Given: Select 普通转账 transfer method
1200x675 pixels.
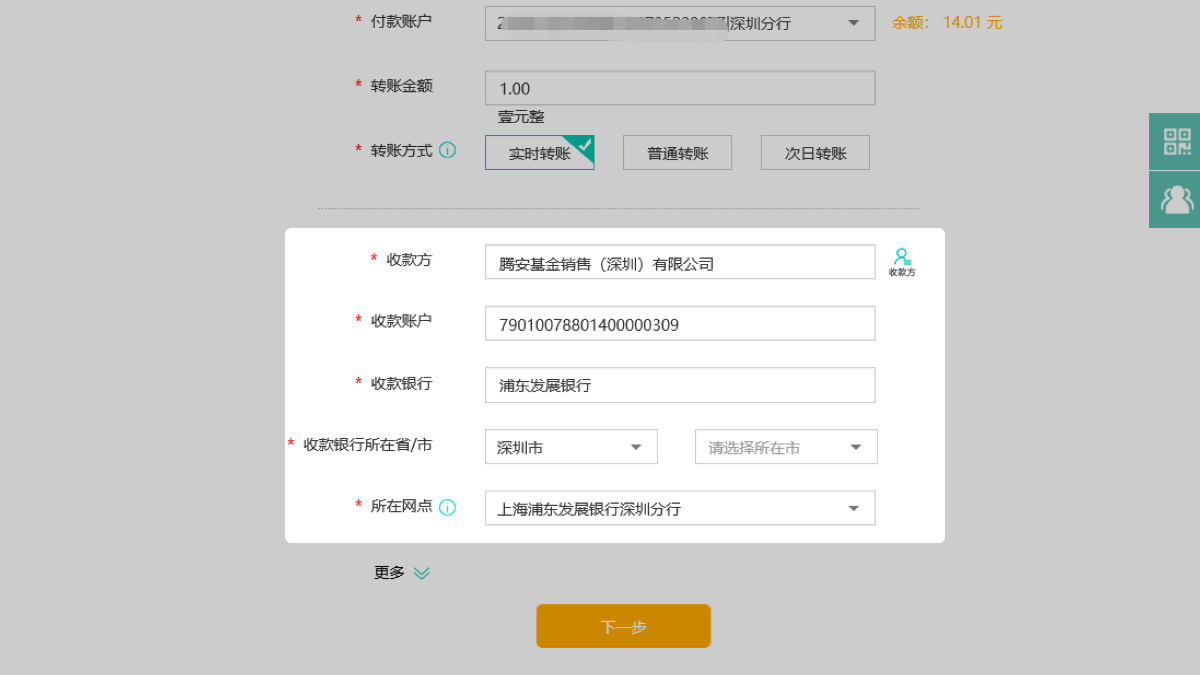Looking at the screenshot, I should 677,153.
